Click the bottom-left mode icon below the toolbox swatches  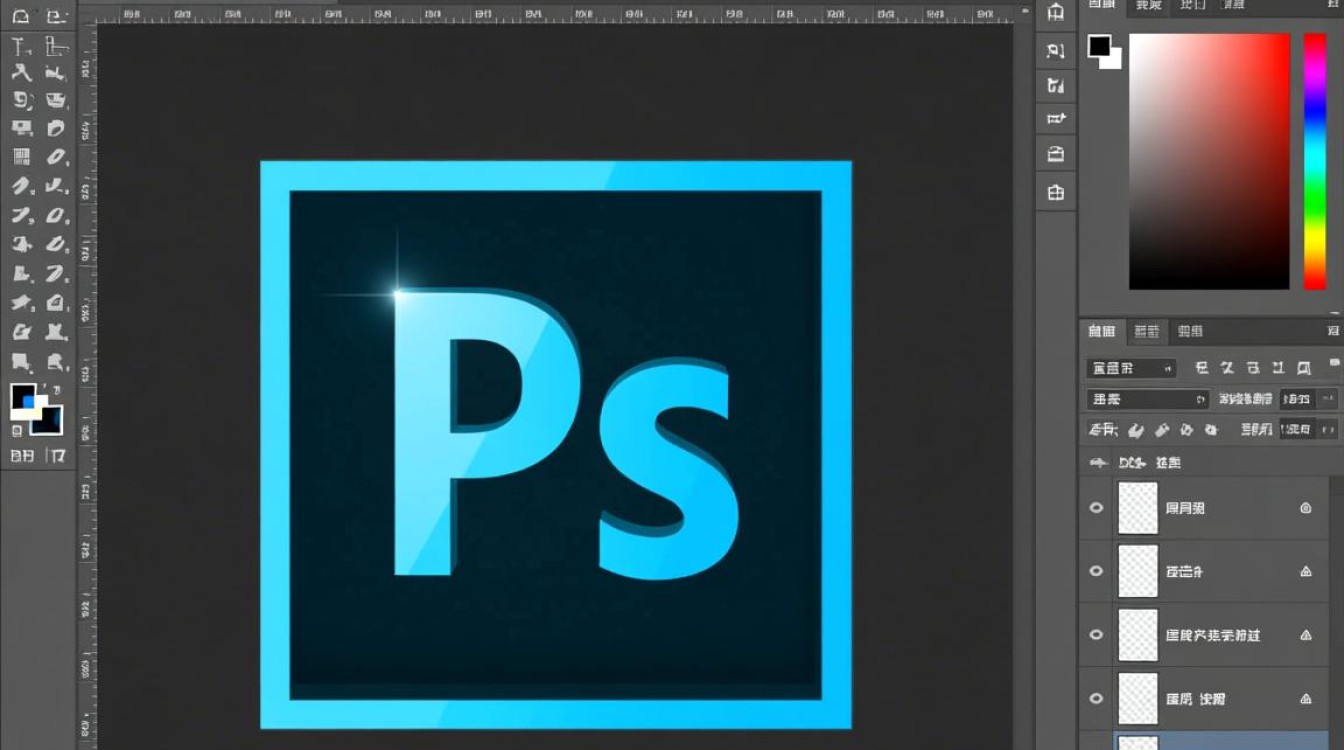(x=22, y=456)
